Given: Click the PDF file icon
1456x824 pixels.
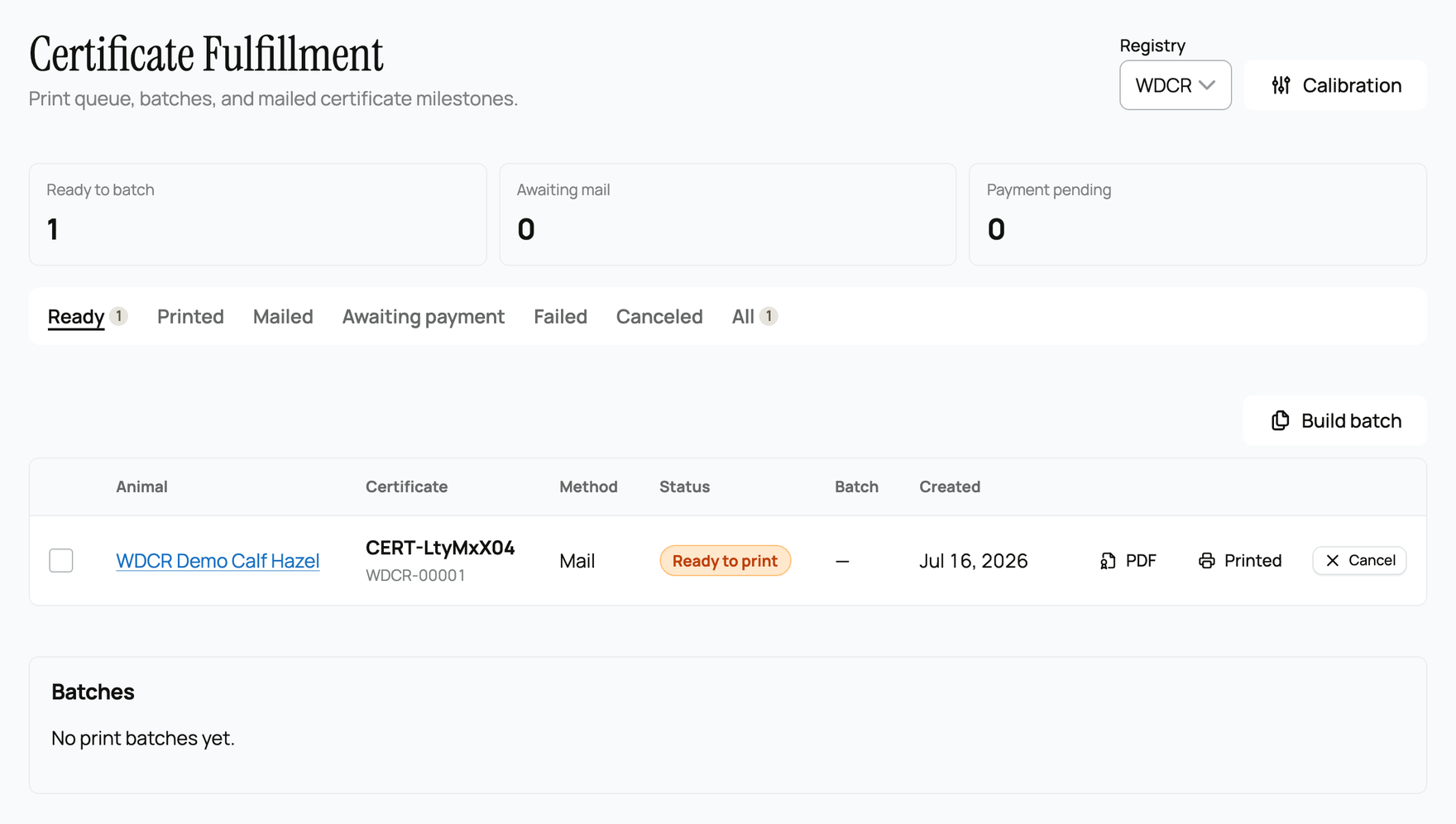Looking at the screenshot, I should click(x=1108, y=561).
